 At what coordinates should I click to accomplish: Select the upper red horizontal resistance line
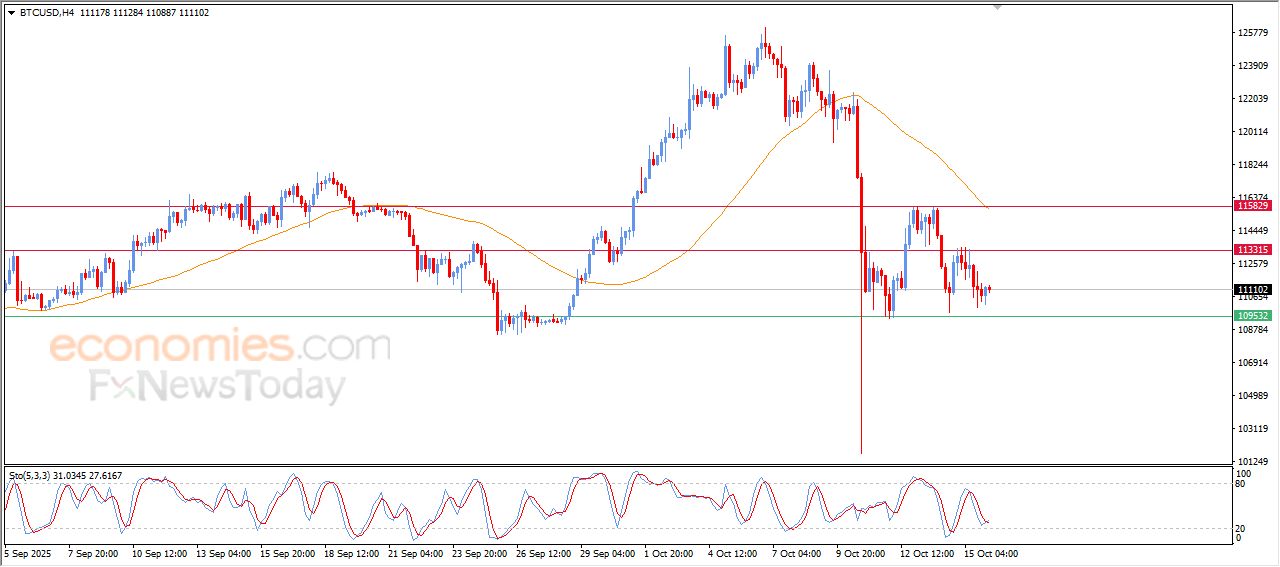coord(617,206)
